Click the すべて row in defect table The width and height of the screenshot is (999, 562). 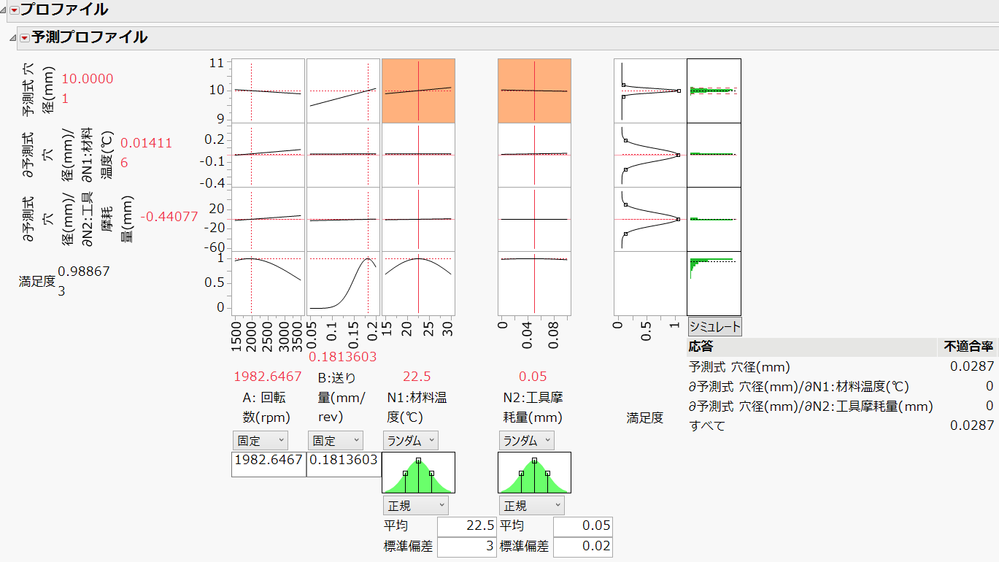click(841, 426)
